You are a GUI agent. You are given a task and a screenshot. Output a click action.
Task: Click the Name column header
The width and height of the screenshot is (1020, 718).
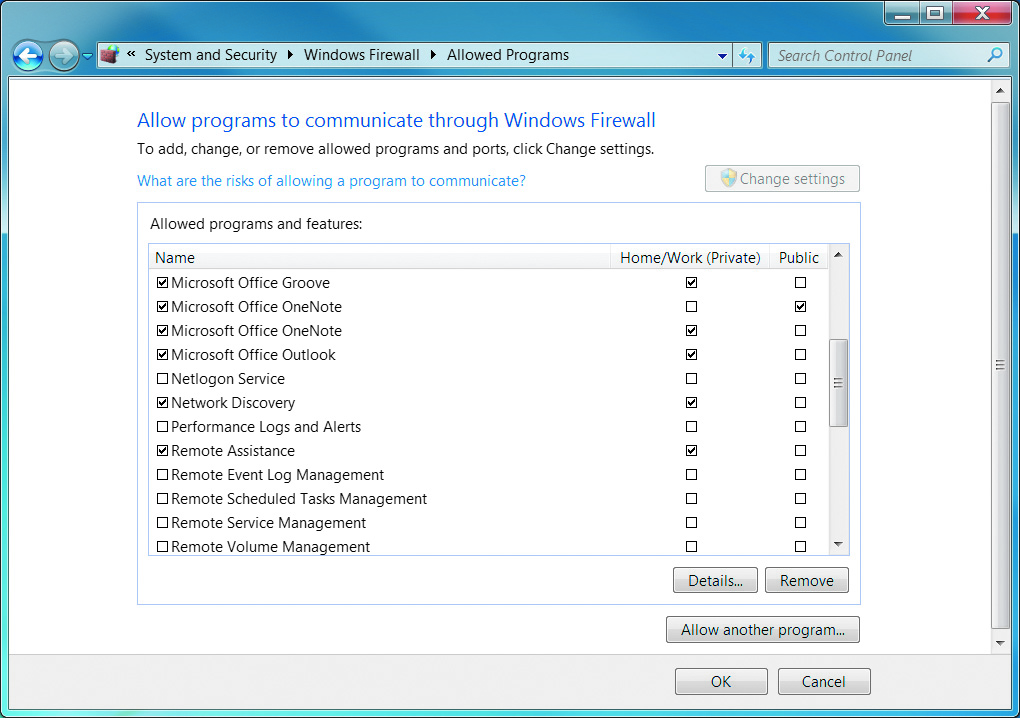pos(380,258)
